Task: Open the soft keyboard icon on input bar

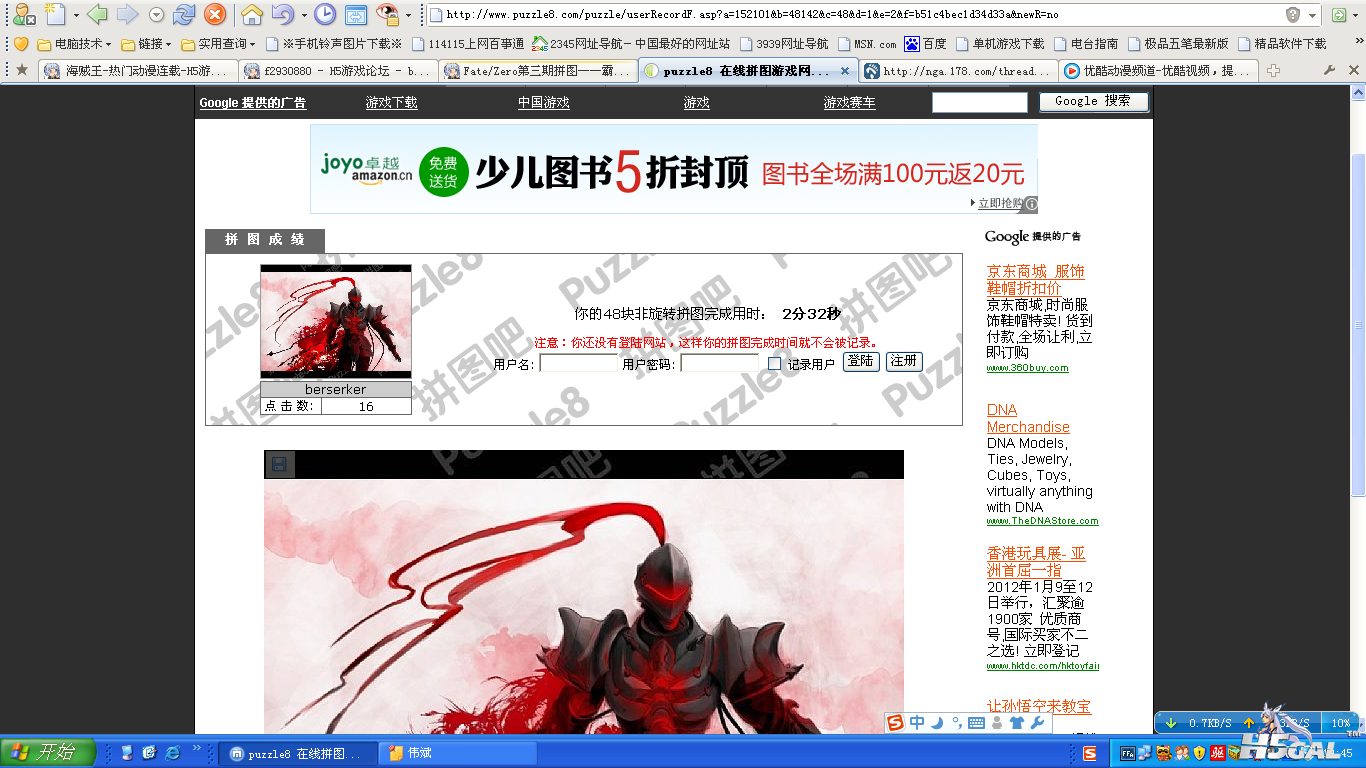Action: [976, 722]
